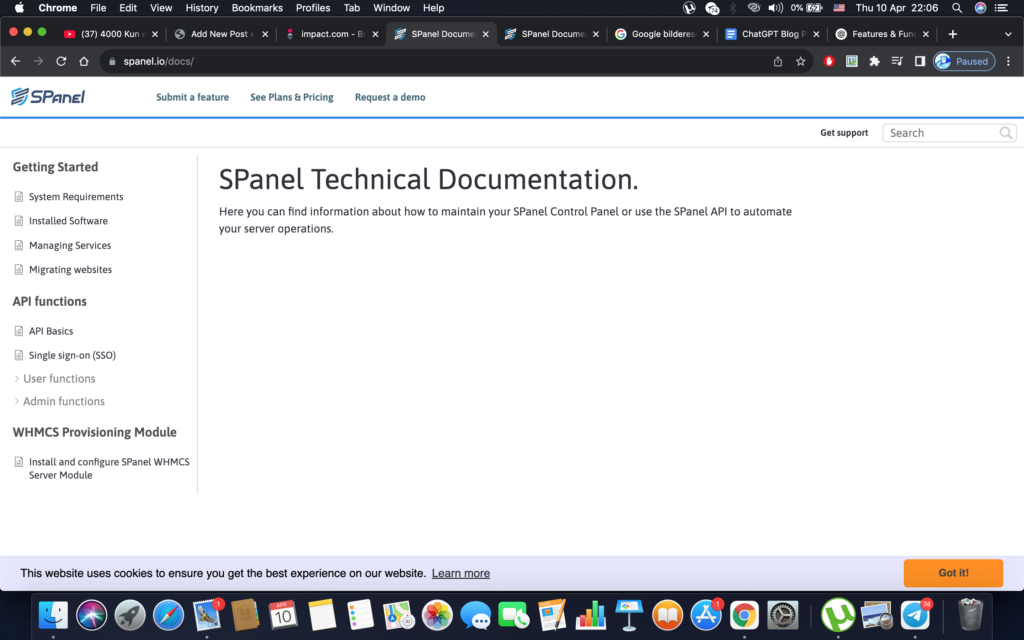This screenshot has height=640, width=1024.
Task: Open uTorrent from the dock
Action: 838,615
